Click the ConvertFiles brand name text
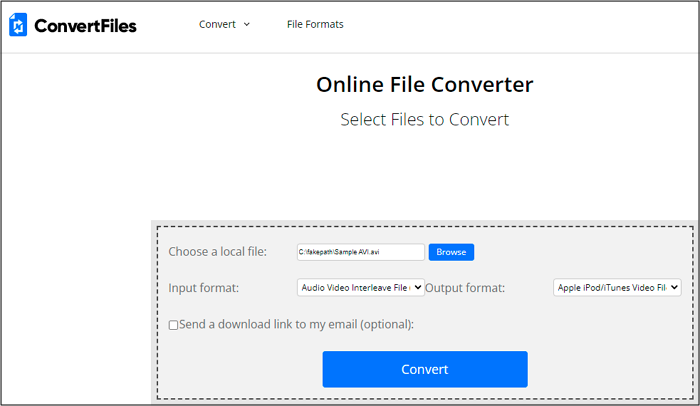The image size is (700, 406). 85,26
